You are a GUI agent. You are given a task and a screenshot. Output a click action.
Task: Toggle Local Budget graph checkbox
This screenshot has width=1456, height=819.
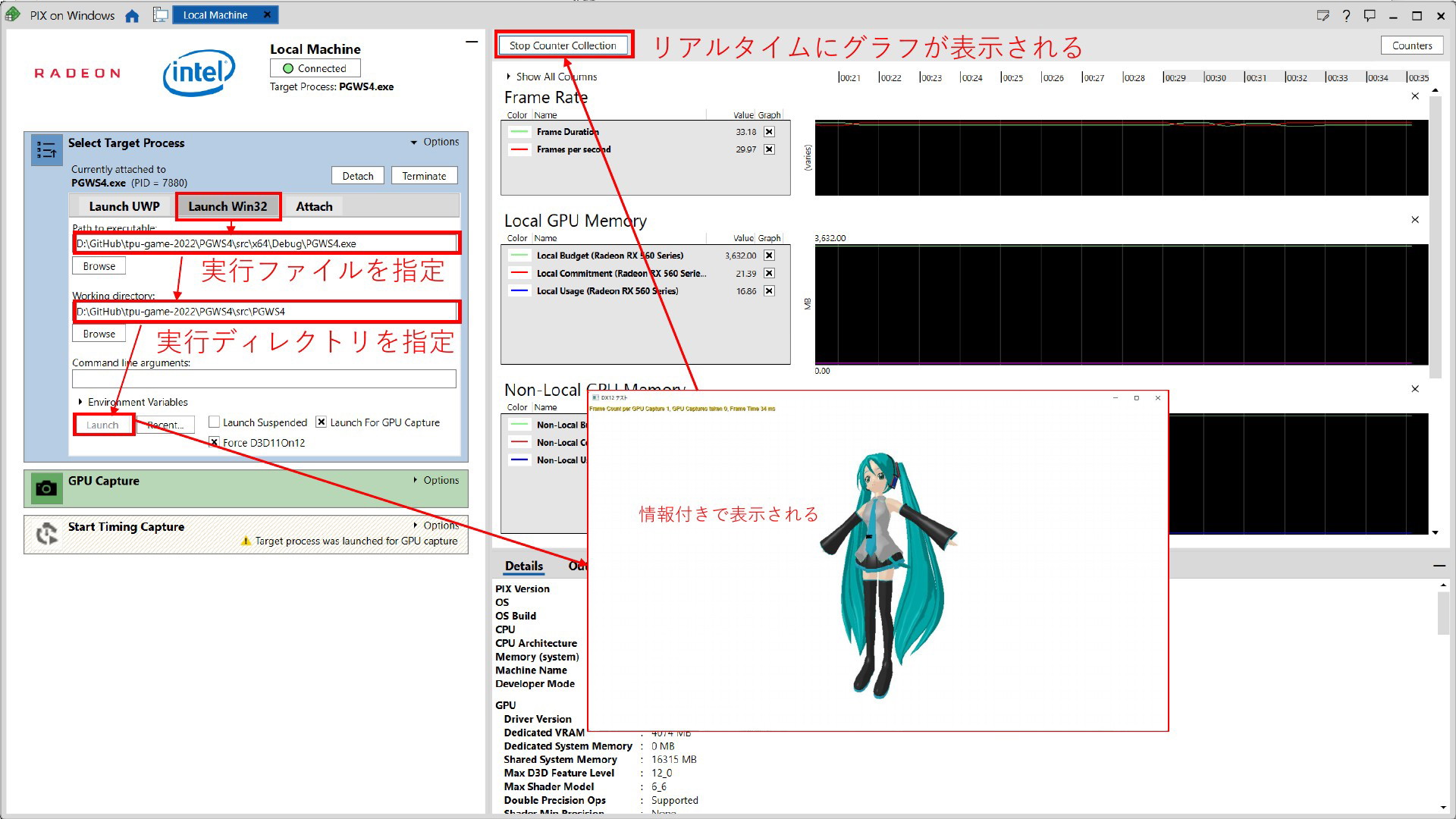[x=769, y=256]
